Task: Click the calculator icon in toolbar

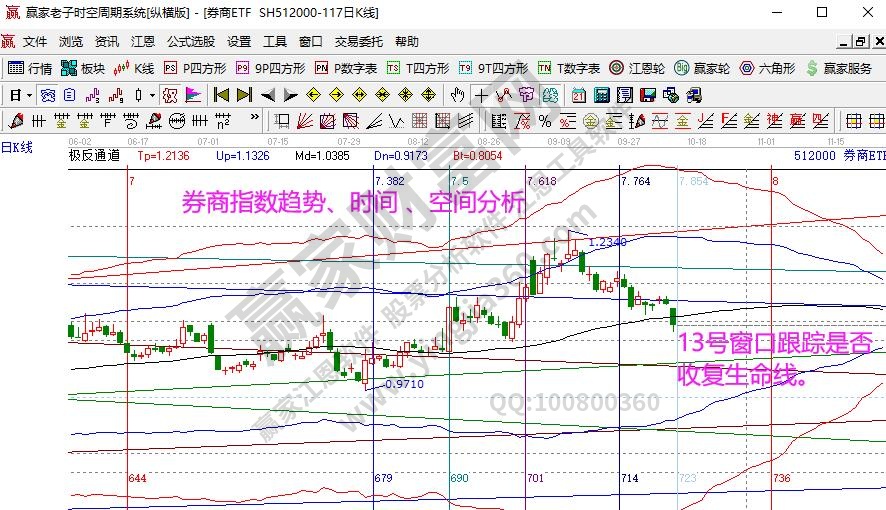Action: point(600,95)
